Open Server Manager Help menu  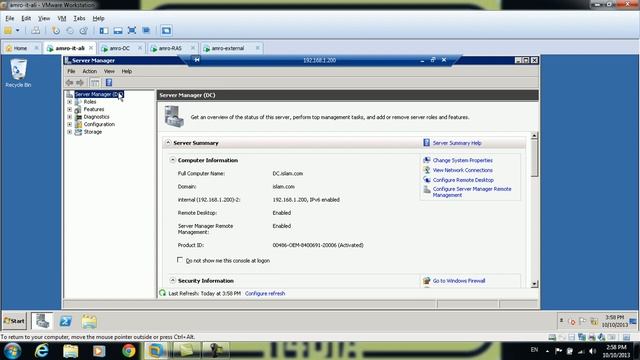[127, 71]
